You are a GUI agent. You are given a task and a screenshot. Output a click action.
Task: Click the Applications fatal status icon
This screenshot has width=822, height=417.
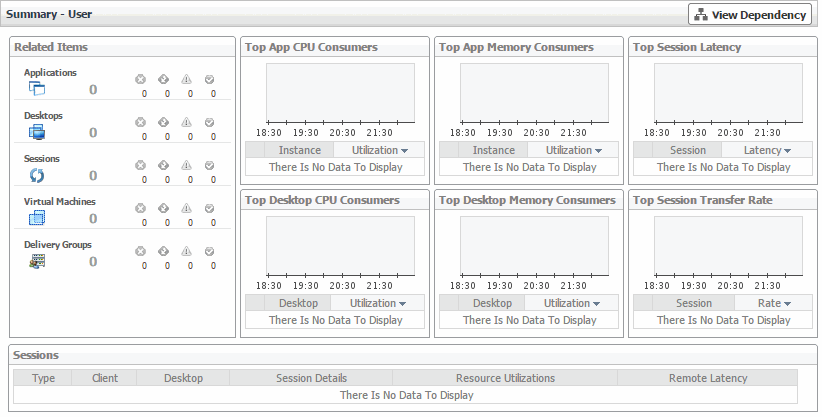[140, 79]
